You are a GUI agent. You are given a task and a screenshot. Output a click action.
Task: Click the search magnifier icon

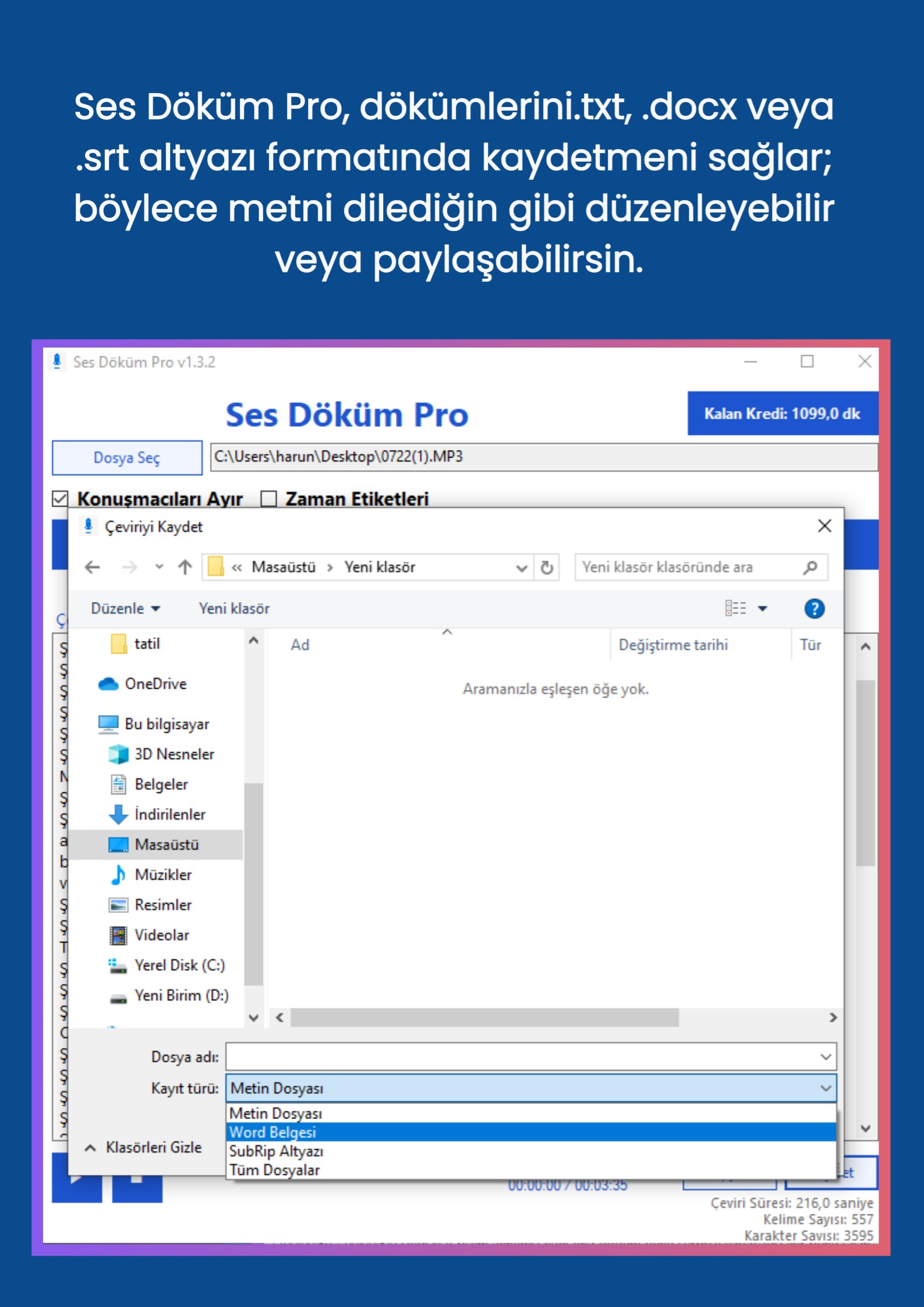810,567
